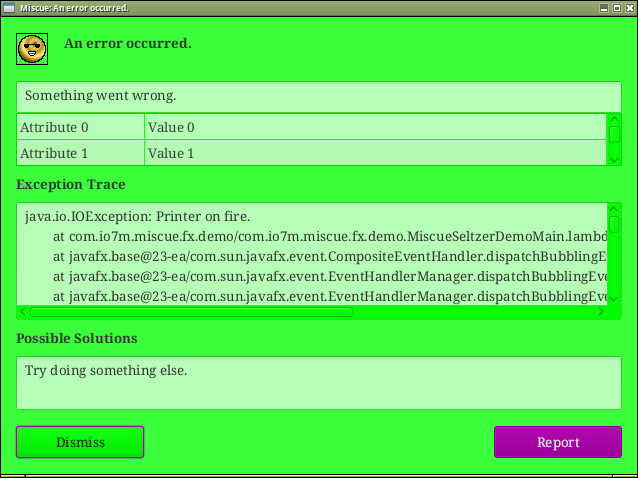The image size is (638, 478).
Task: Click the 'java.io.IOException: Printer on fire.' line
Action: (x=138, y=216)
